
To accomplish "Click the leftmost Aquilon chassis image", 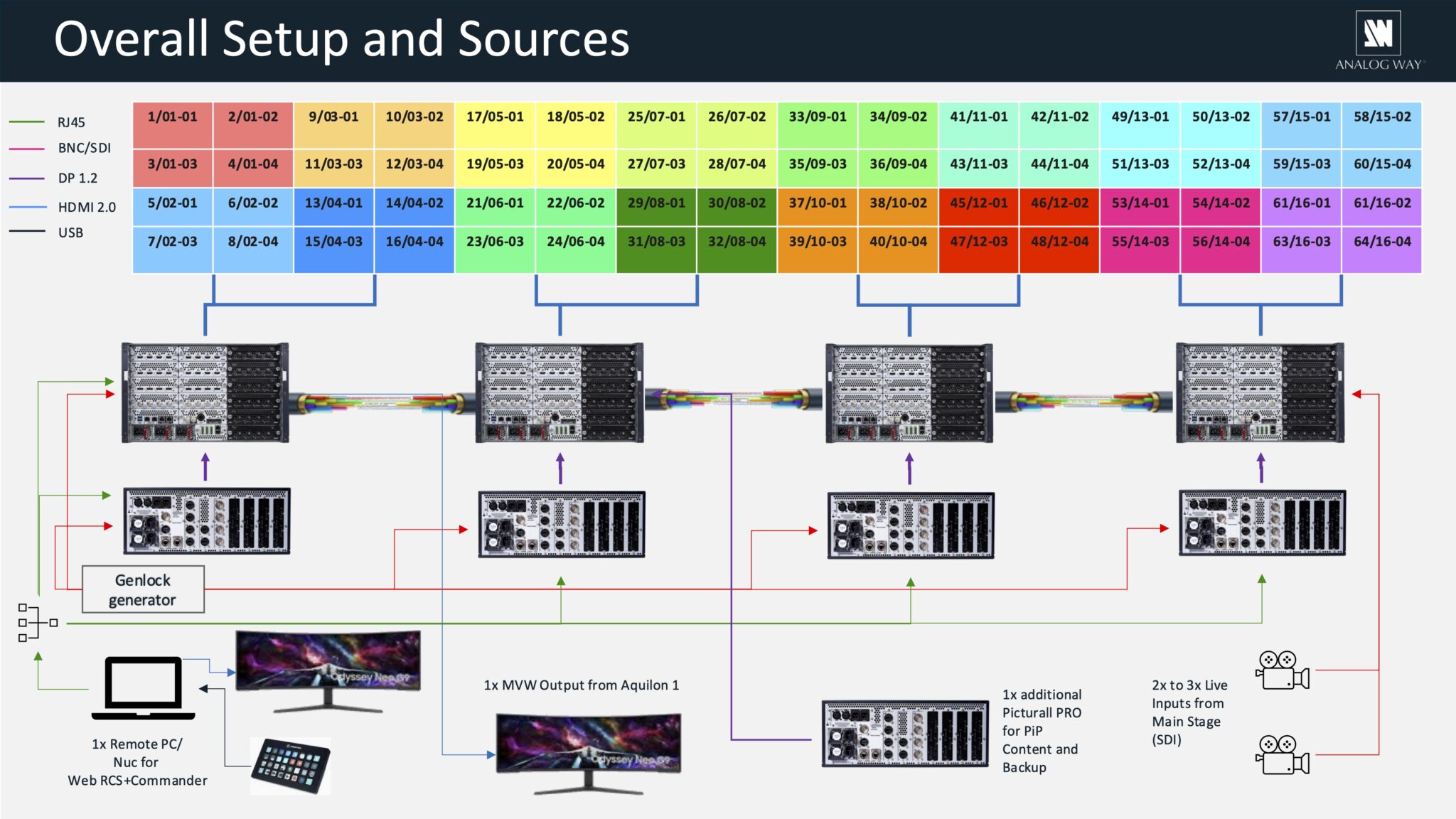I will click(205, 393).
